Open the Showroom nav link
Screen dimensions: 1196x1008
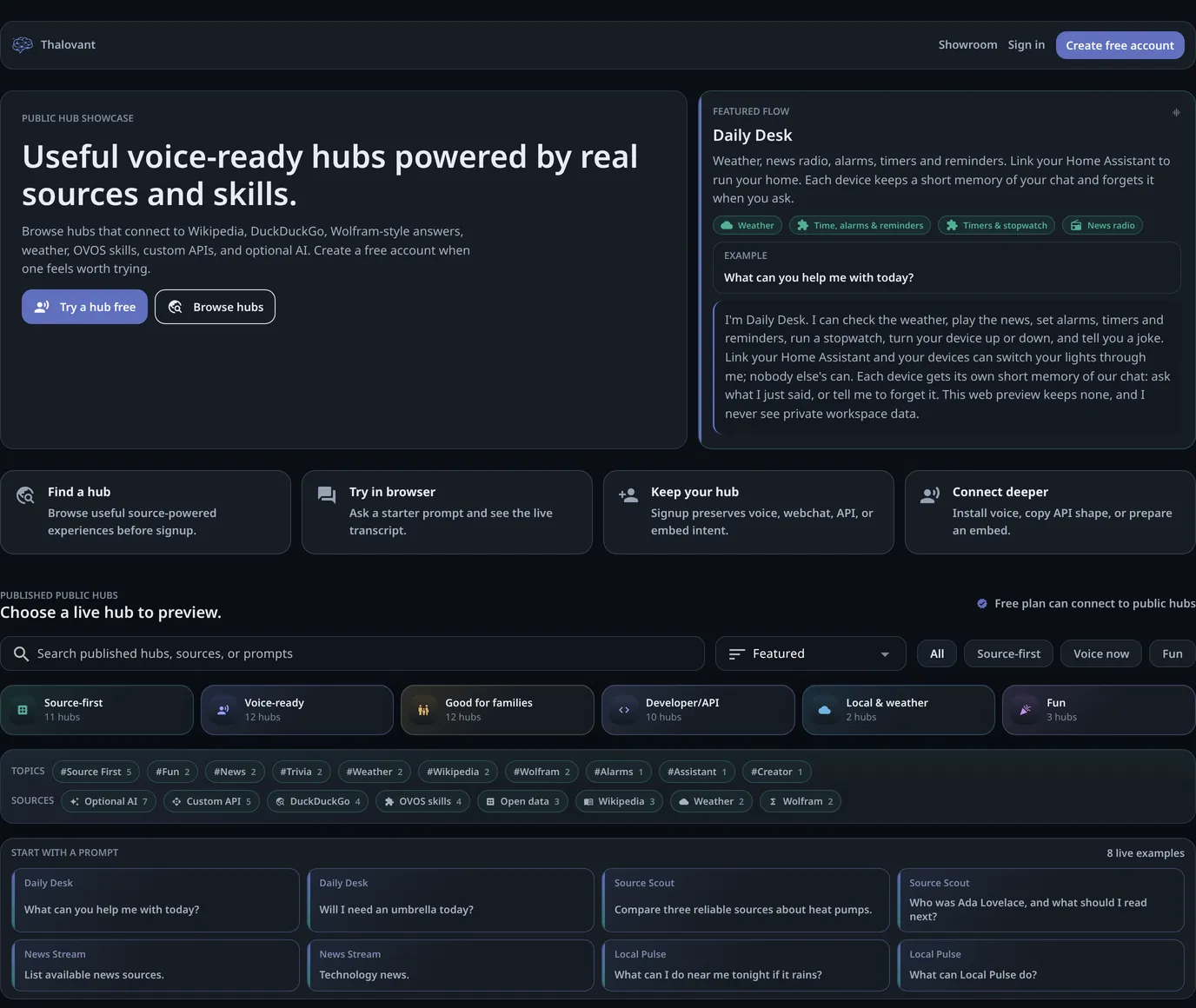[967, 45]
